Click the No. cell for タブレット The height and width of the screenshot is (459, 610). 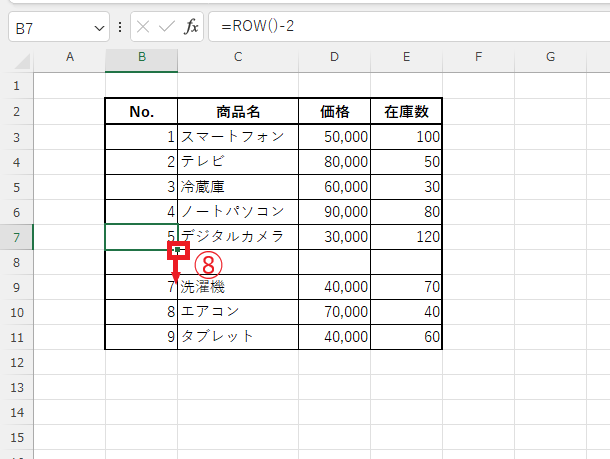pos(142,337)
